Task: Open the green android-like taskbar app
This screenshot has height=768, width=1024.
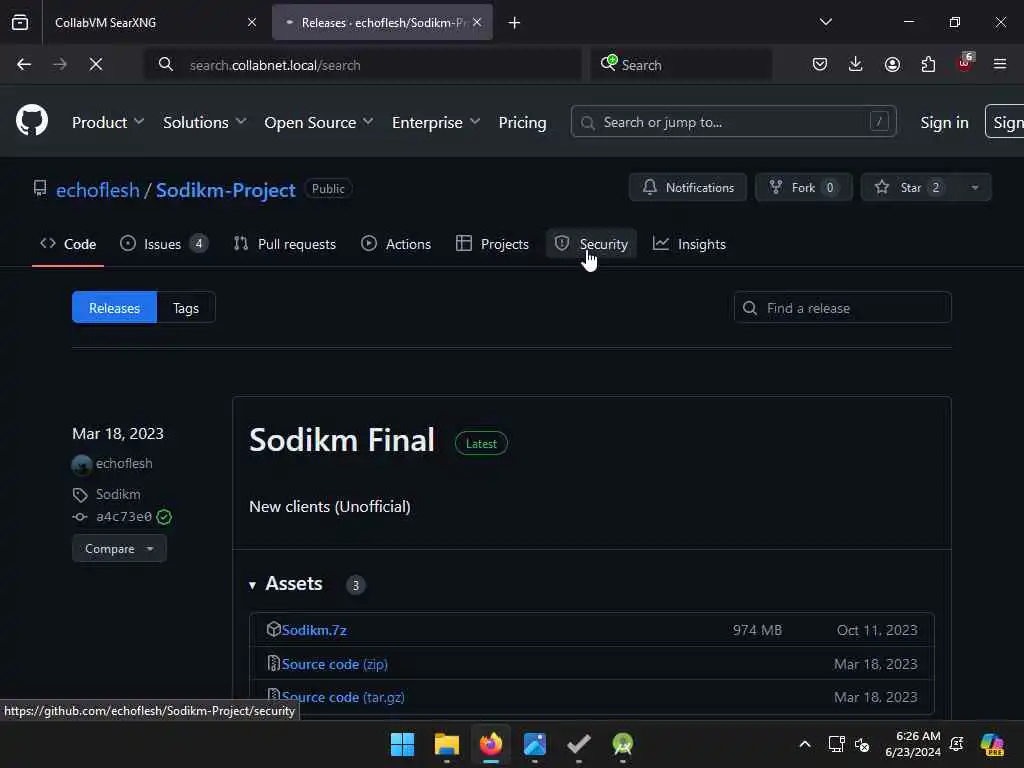Action: [x=623, y=744]
